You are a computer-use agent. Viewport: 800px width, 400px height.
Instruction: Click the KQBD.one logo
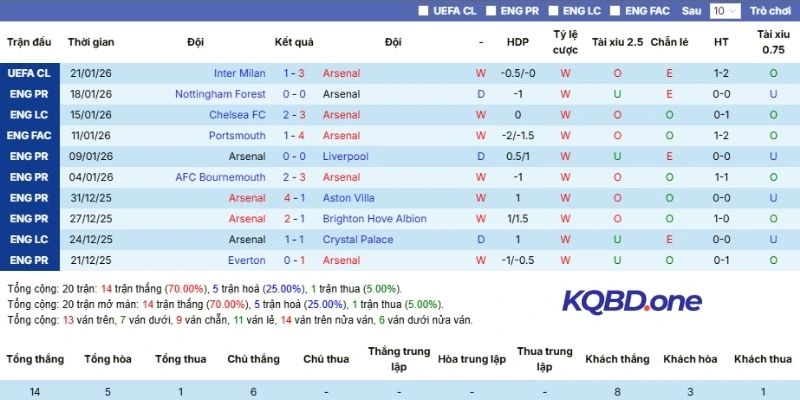pyautogui.click(x=631, y=300)
